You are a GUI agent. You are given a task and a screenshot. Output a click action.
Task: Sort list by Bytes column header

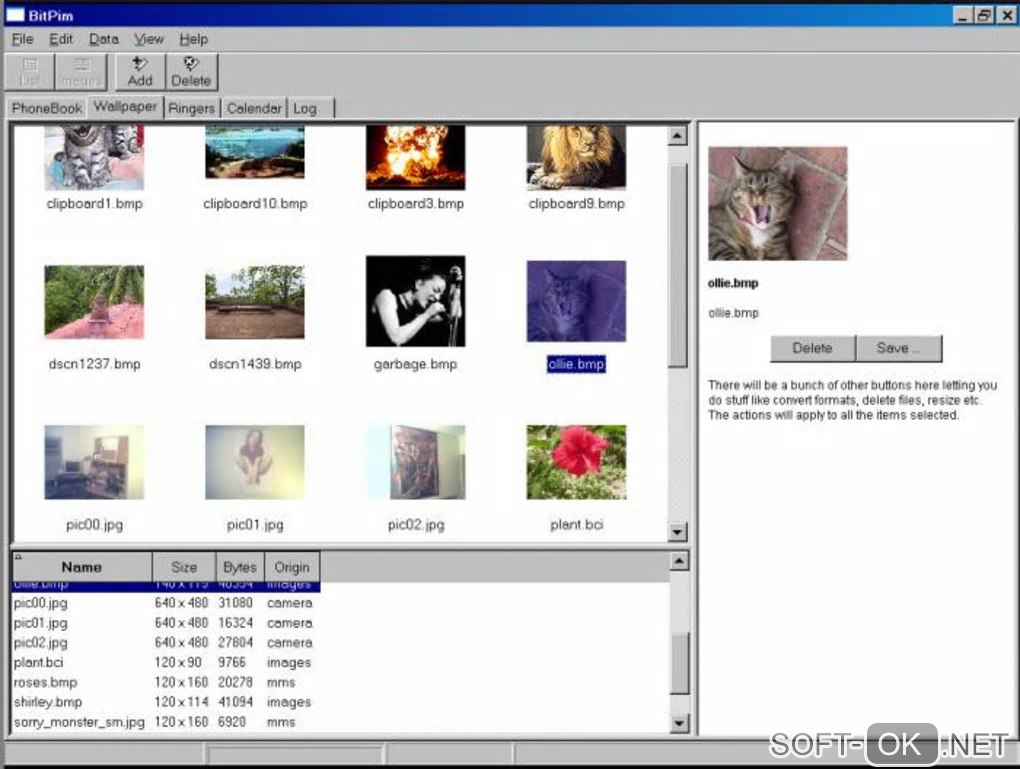(x=240, y=567)
